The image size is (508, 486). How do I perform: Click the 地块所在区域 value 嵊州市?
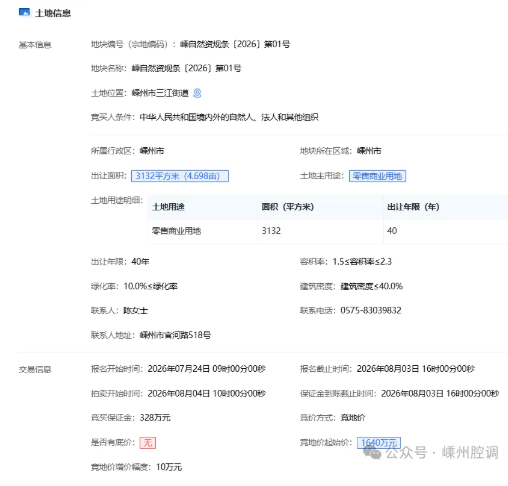[x=369, y=151]
